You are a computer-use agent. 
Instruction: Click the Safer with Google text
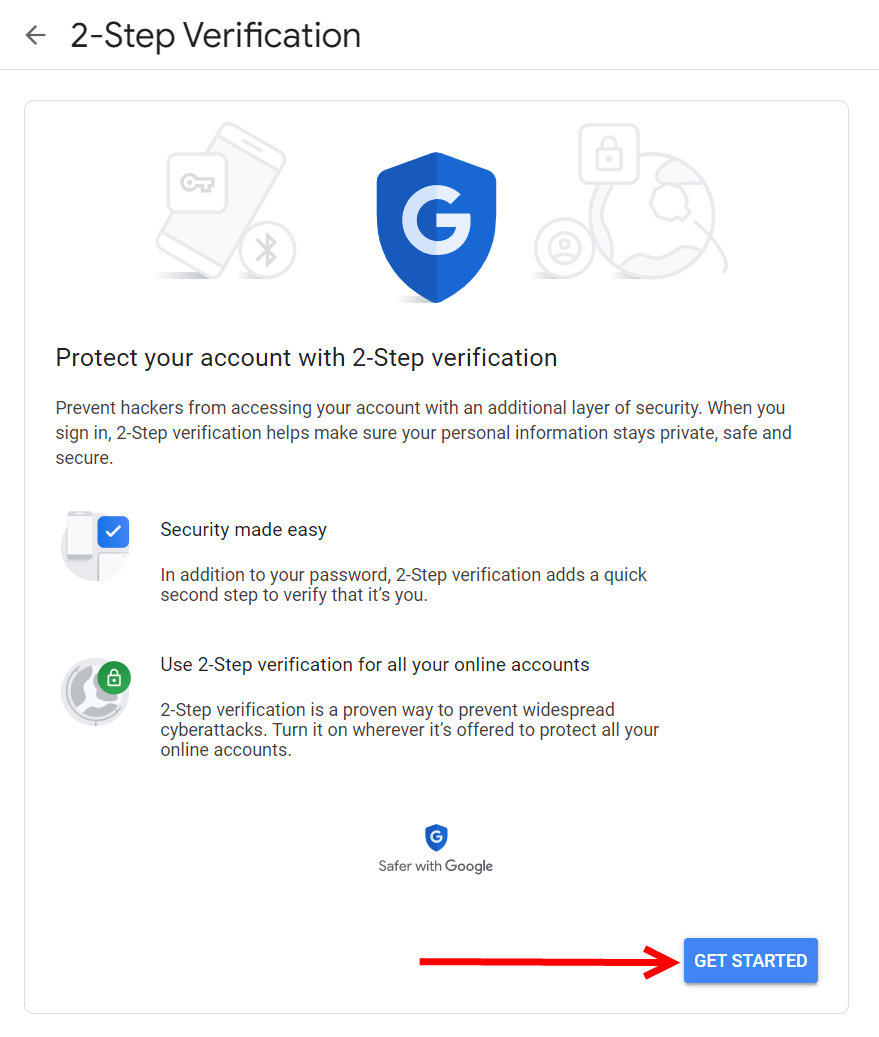click(436, 866)
